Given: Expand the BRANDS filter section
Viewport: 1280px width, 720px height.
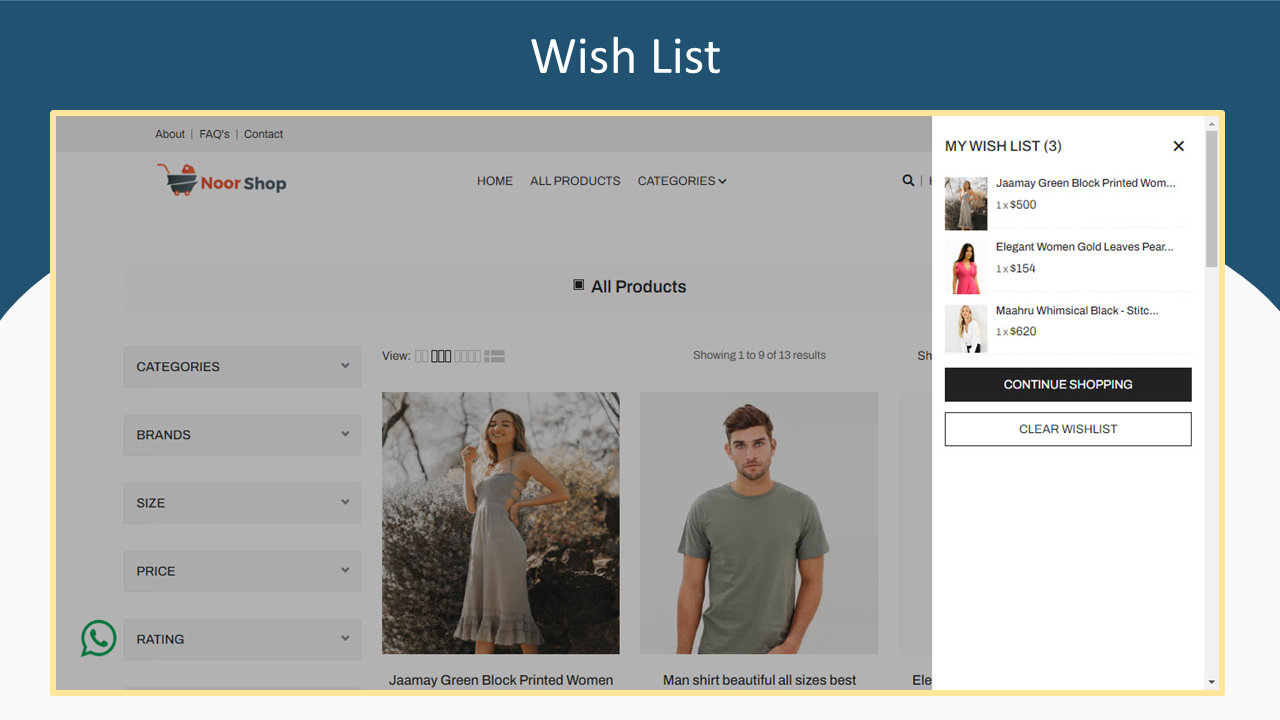Looking at the screenshot, I should 242,434.
